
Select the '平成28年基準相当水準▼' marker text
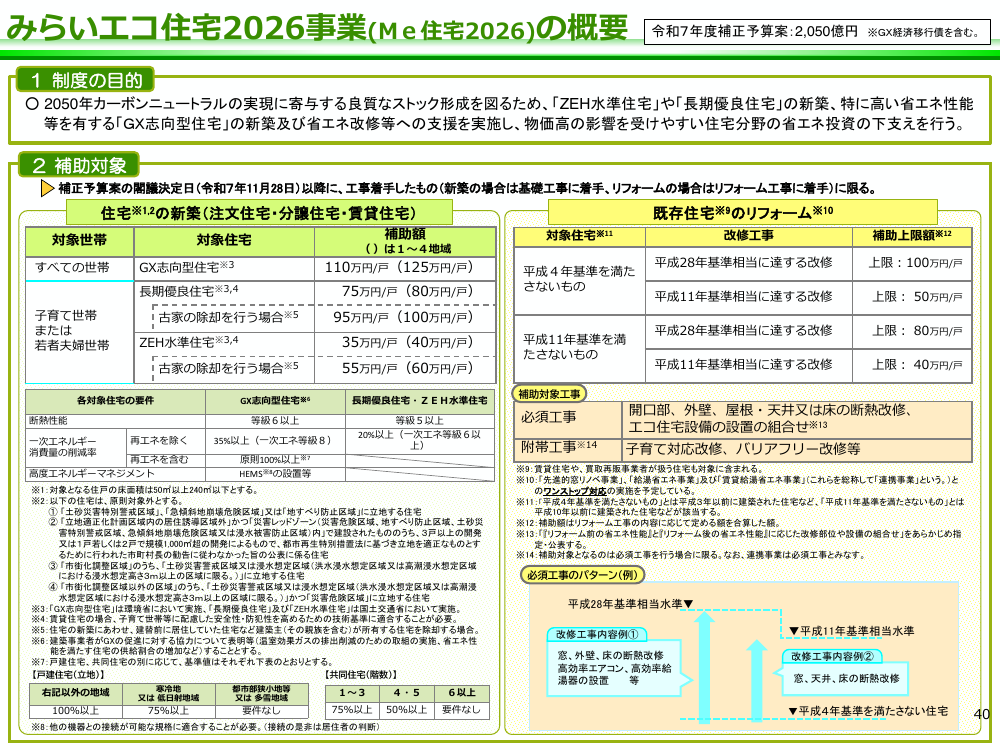coord(630,603)
